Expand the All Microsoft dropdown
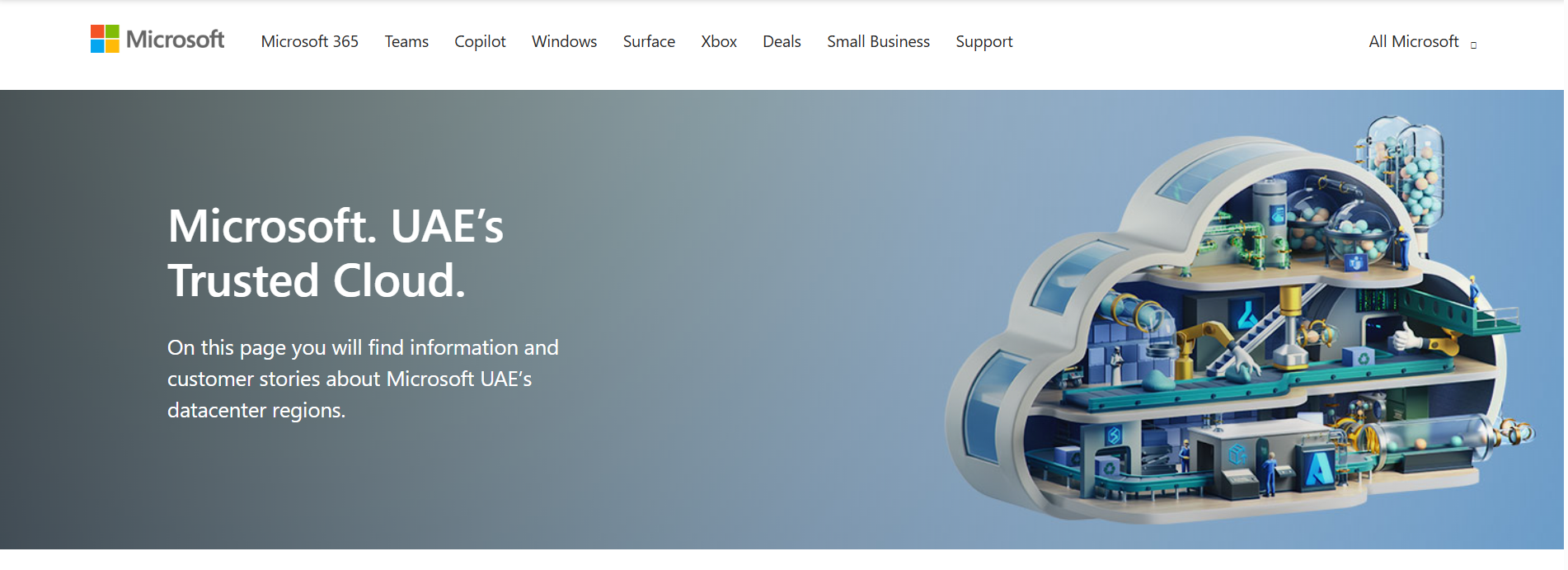Screen dimensions: 1568x570 point(1422,41)
